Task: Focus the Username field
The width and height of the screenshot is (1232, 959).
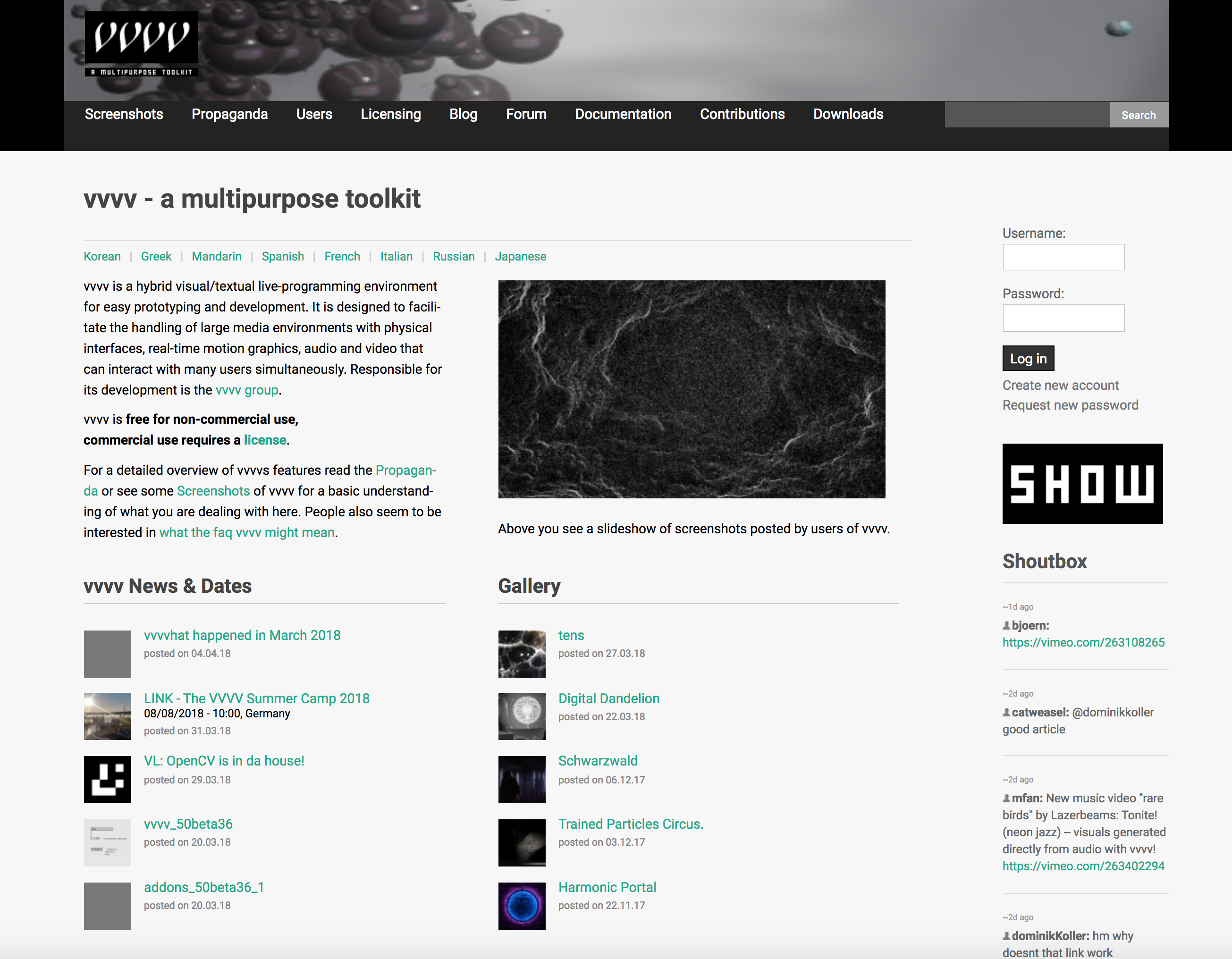Action: pos(1063,257)
